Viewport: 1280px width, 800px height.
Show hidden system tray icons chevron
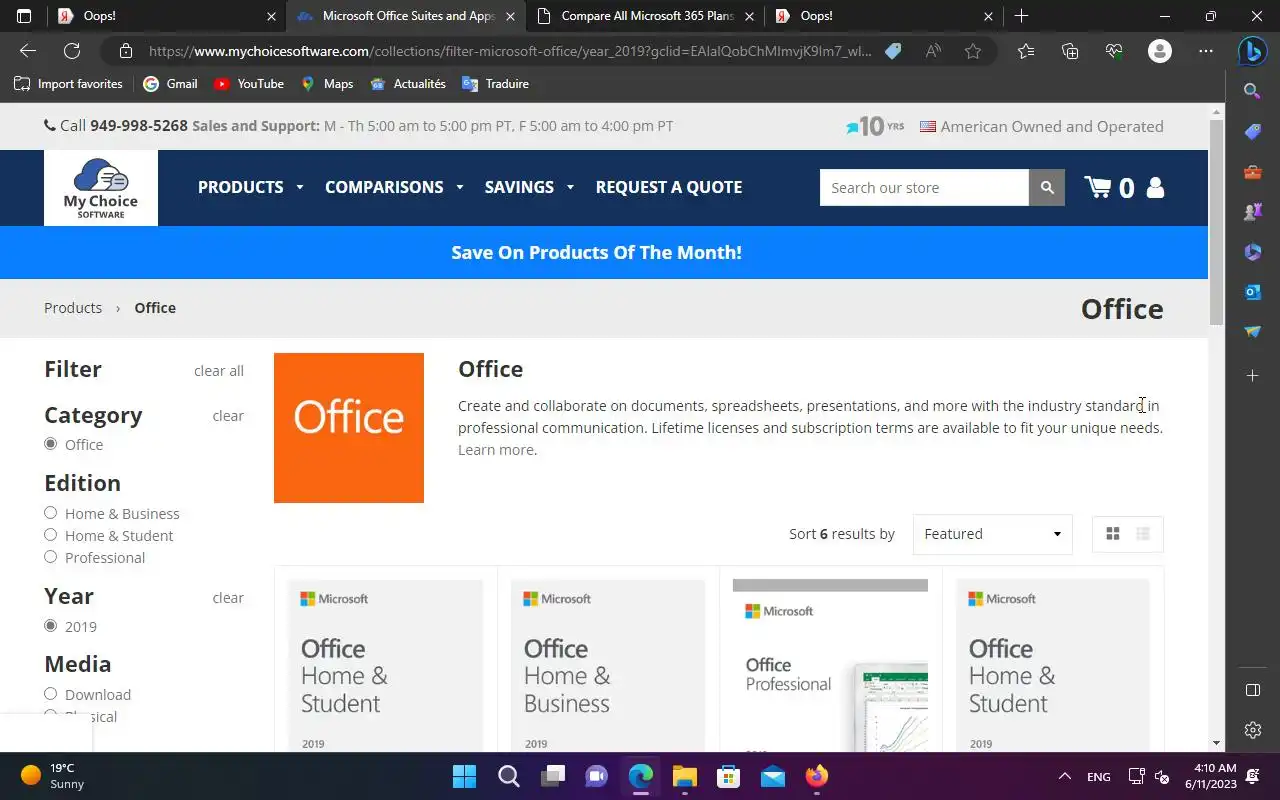pyautogui.click(x=1065, y=776)
